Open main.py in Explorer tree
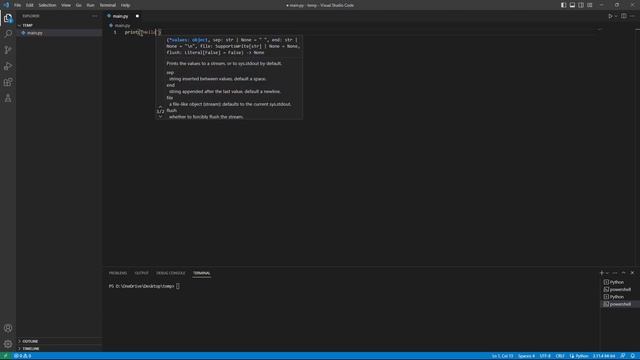Screen dimensions: 640x360 [x=35, y=33]
